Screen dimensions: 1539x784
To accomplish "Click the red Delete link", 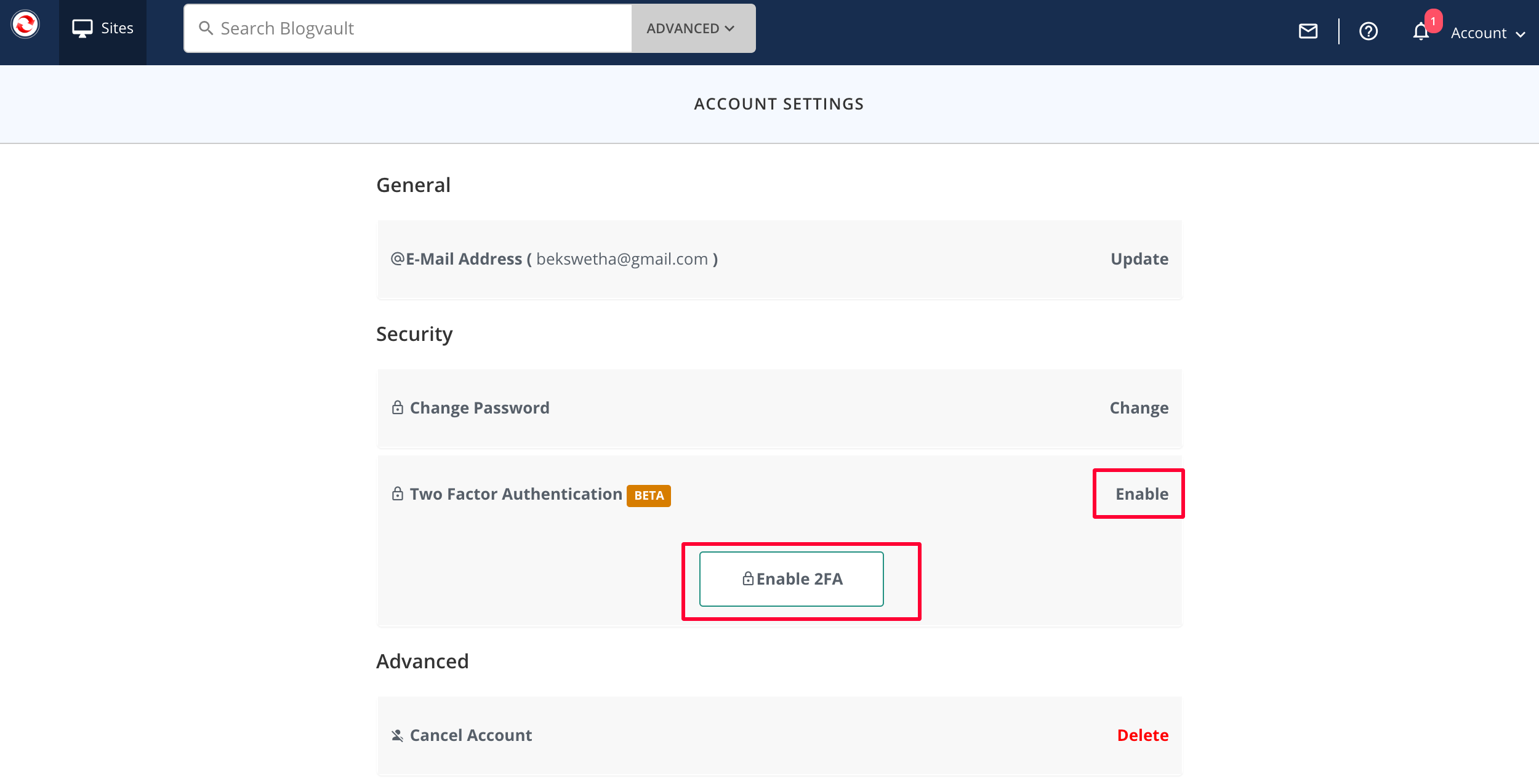I will [1142, 735].
